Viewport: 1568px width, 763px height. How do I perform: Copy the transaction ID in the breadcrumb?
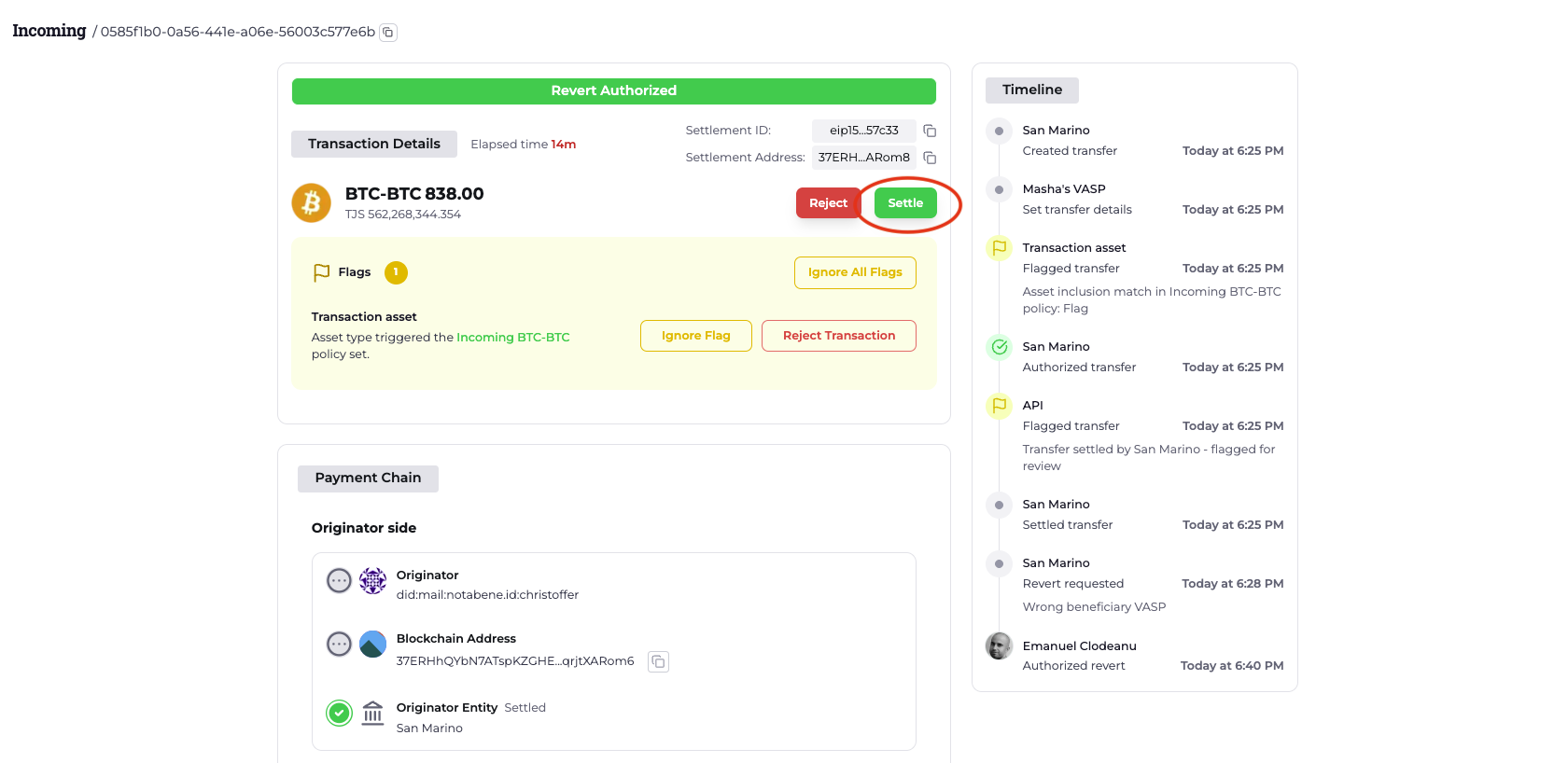[388, 33]
